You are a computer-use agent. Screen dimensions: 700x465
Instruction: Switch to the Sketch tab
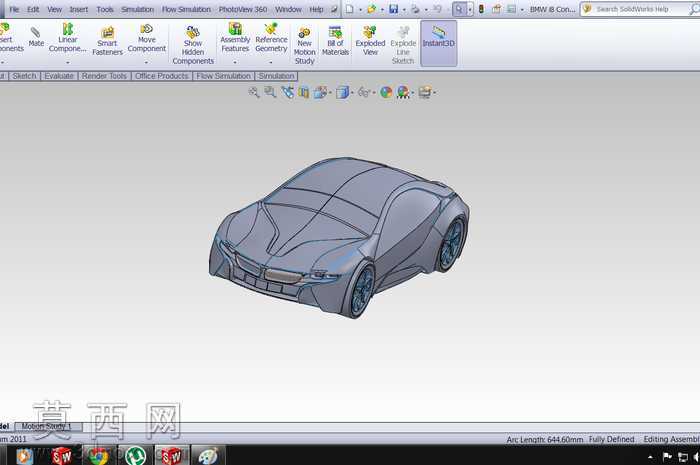pos(24,76)
